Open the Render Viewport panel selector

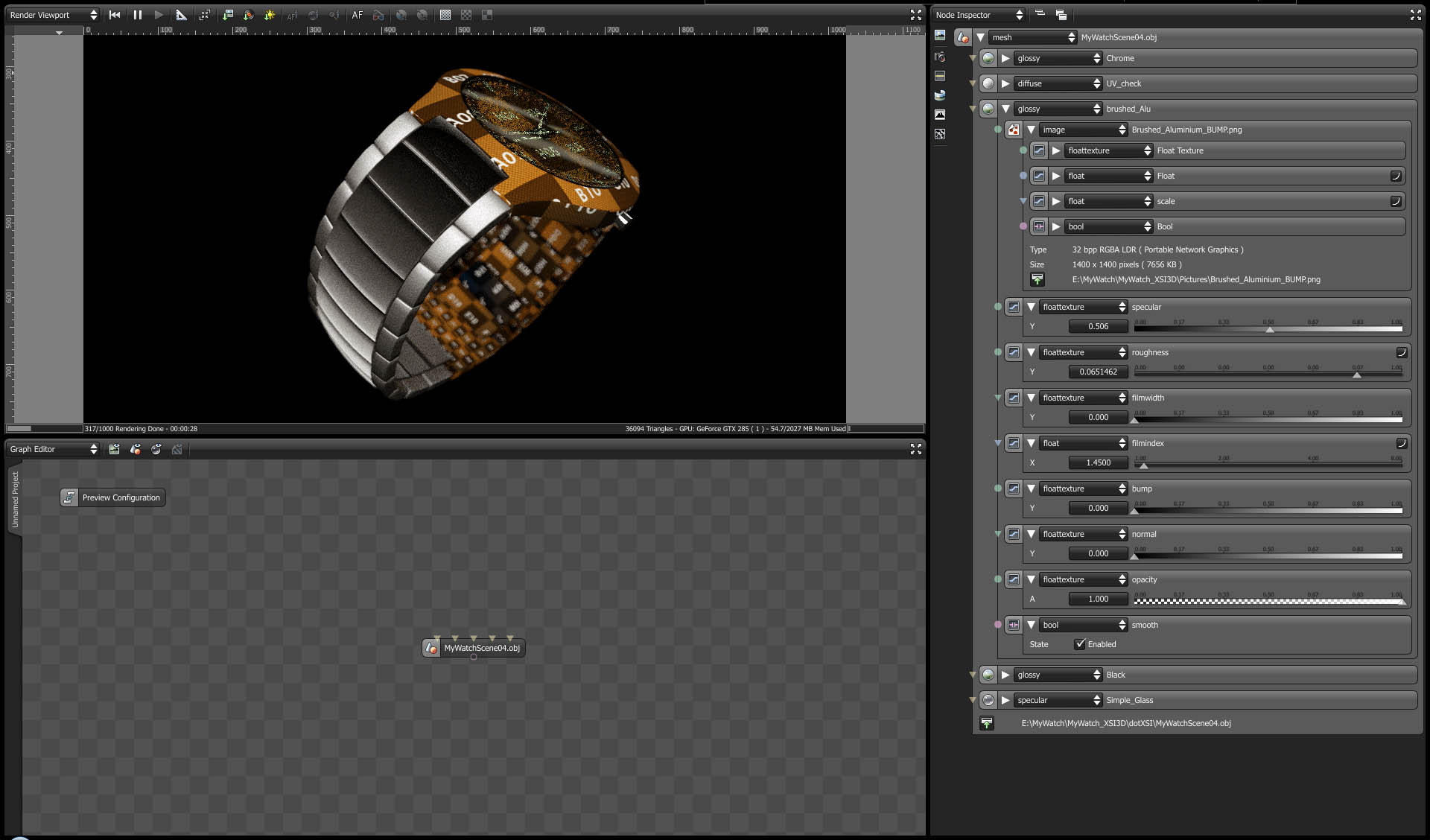point(52,15)
